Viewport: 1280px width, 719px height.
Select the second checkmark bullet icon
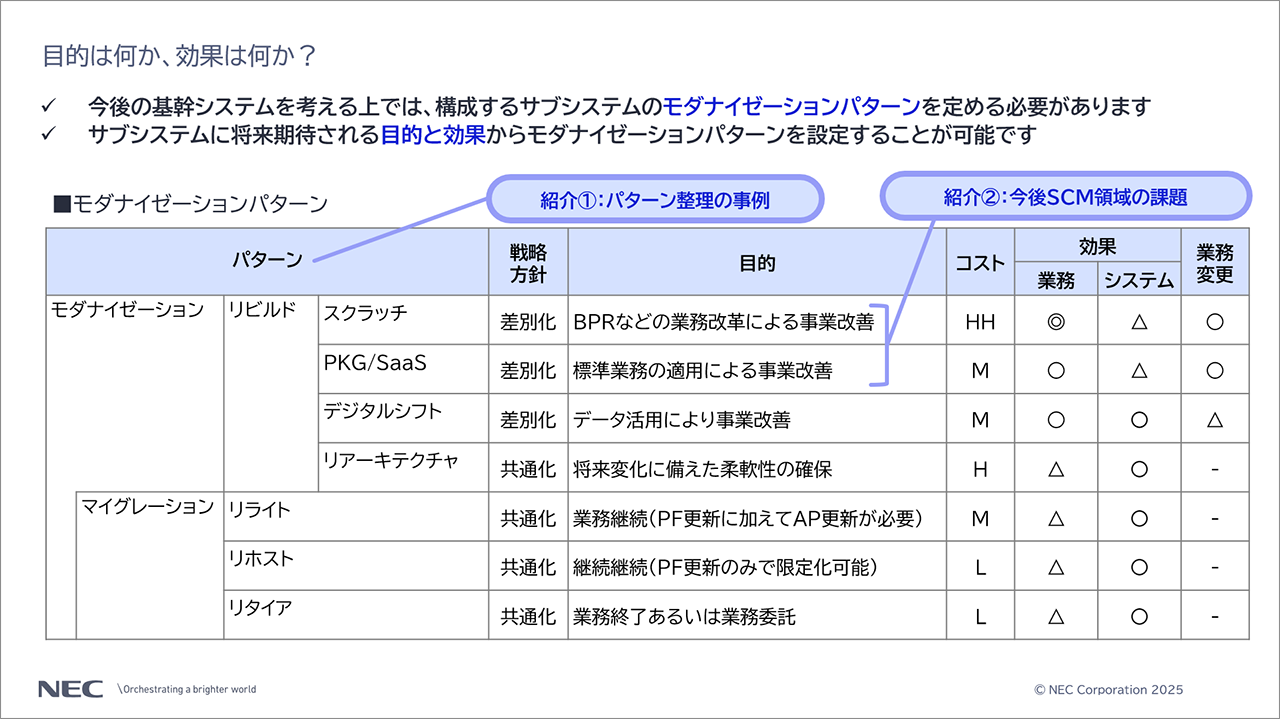pos(50,135)
